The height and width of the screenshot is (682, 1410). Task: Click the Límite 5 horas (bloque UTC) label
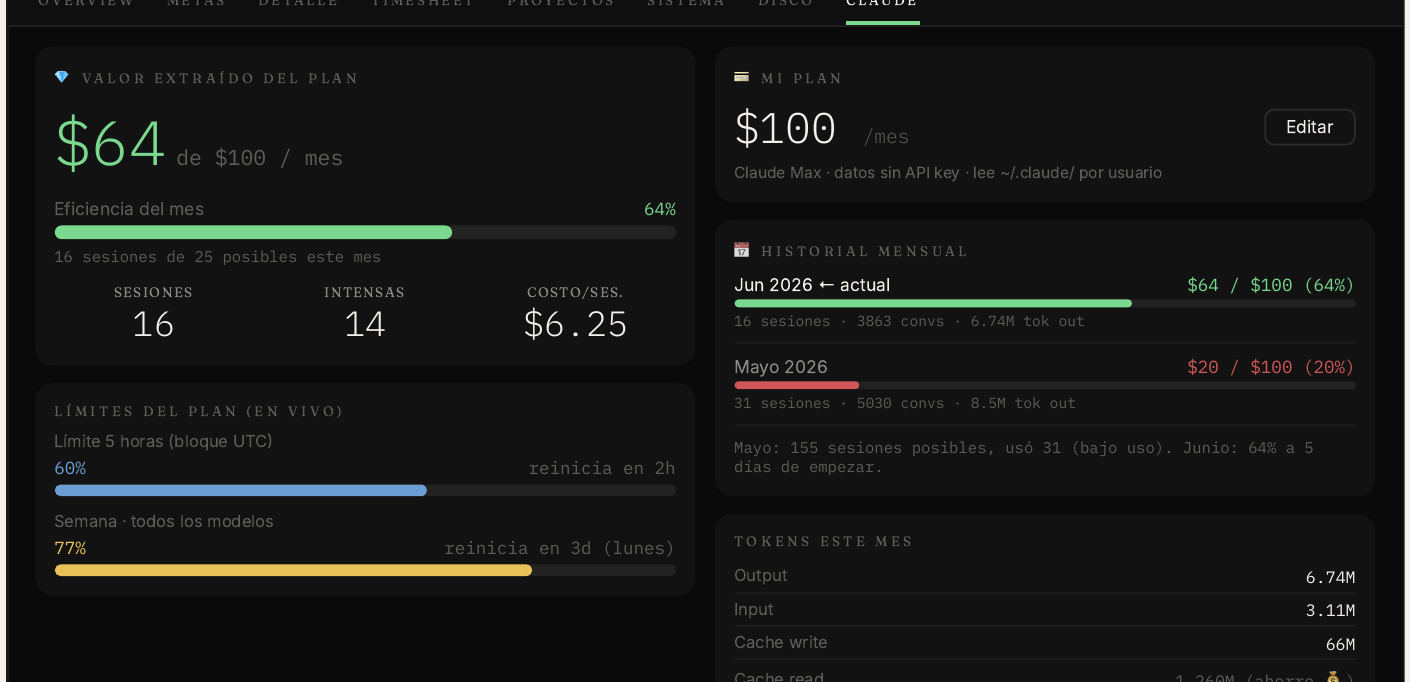click(x=163, y=441)
